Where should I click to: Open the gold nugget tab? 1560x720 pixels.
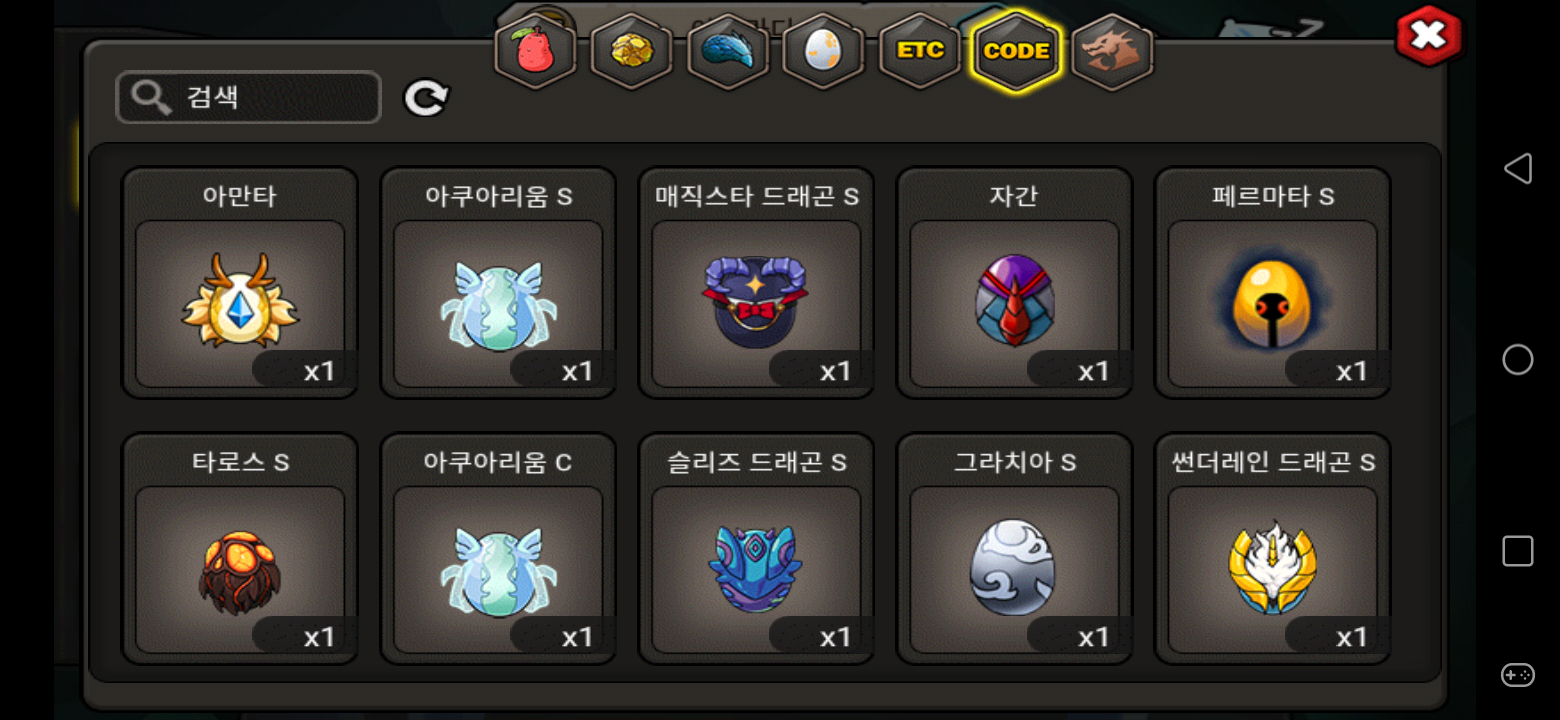click(x=632, y=52)
